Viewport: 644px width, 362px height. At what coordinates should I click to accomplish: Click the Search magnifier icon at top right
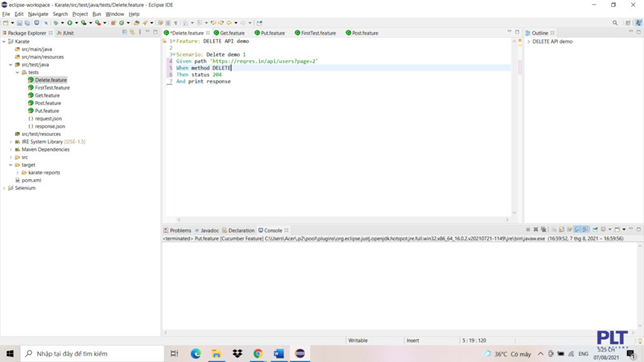[615, 23]
